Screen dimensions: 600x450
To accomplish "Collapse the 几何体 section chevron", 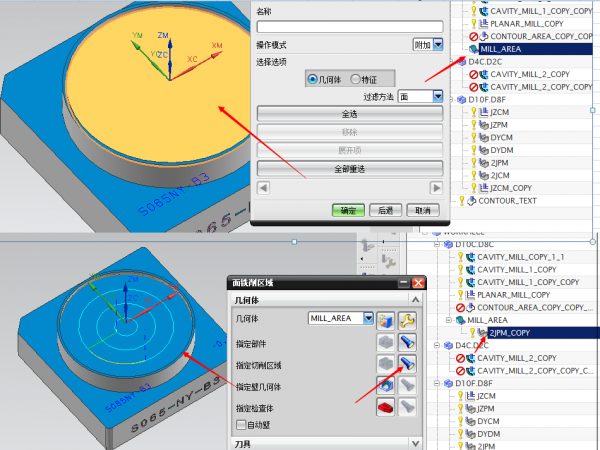I will (x=416, y=300).
